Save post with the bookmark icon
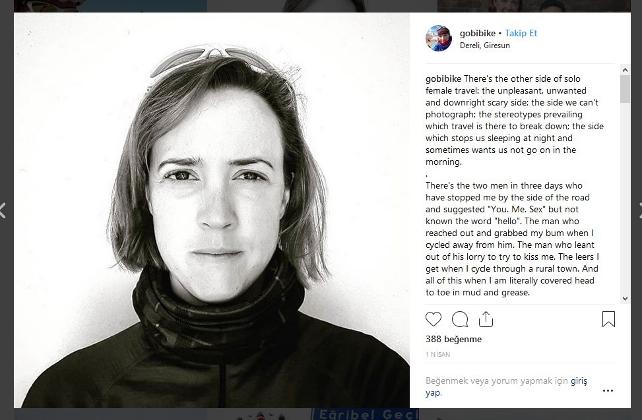Screen dimensions: 642x420 (x=608, y=320)
